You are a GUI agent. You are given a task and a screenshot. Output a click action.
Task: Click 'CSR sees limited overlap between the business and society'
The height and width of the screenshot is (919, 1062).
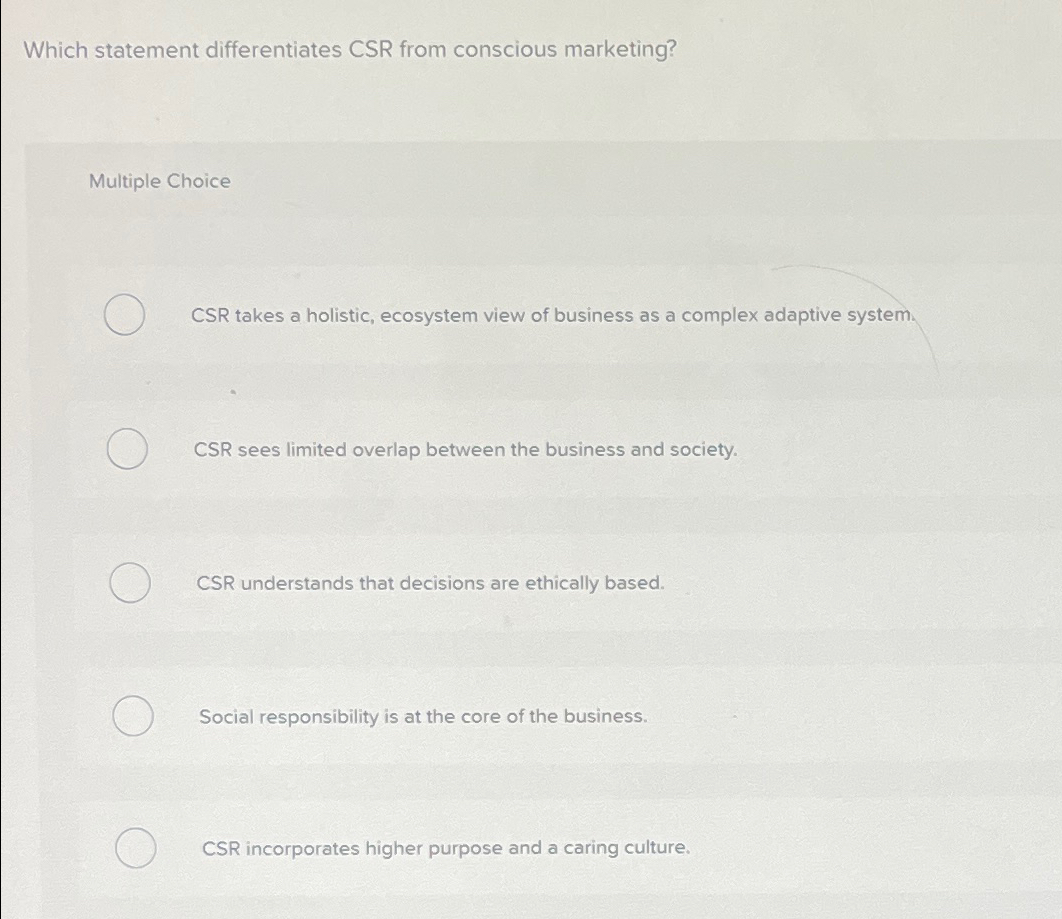[x=466, y=450]
